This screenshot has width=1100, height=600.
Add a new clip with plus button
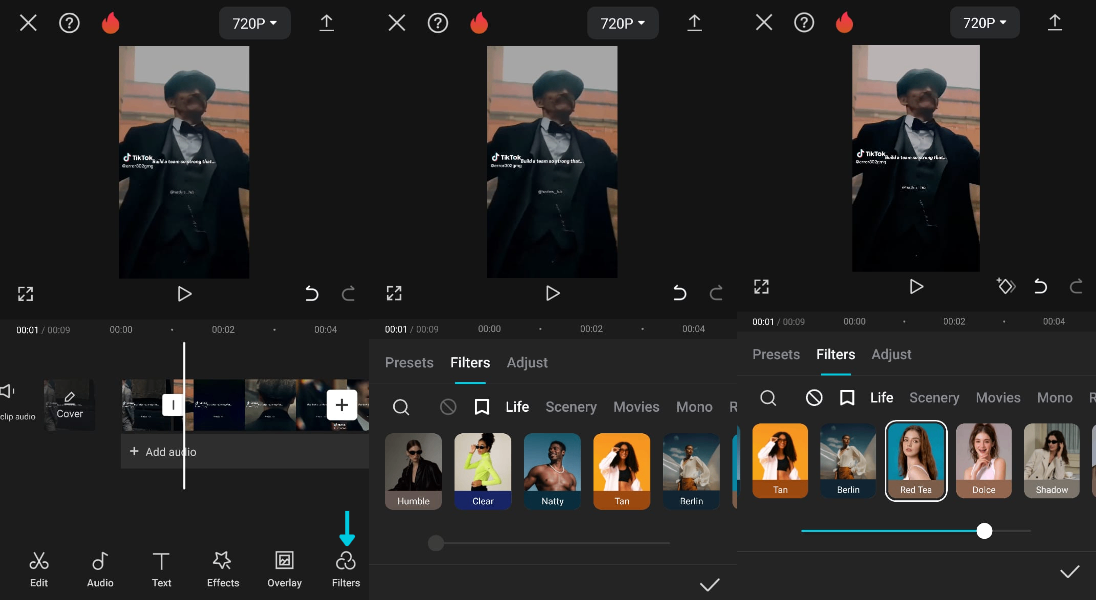coord(342,405)
